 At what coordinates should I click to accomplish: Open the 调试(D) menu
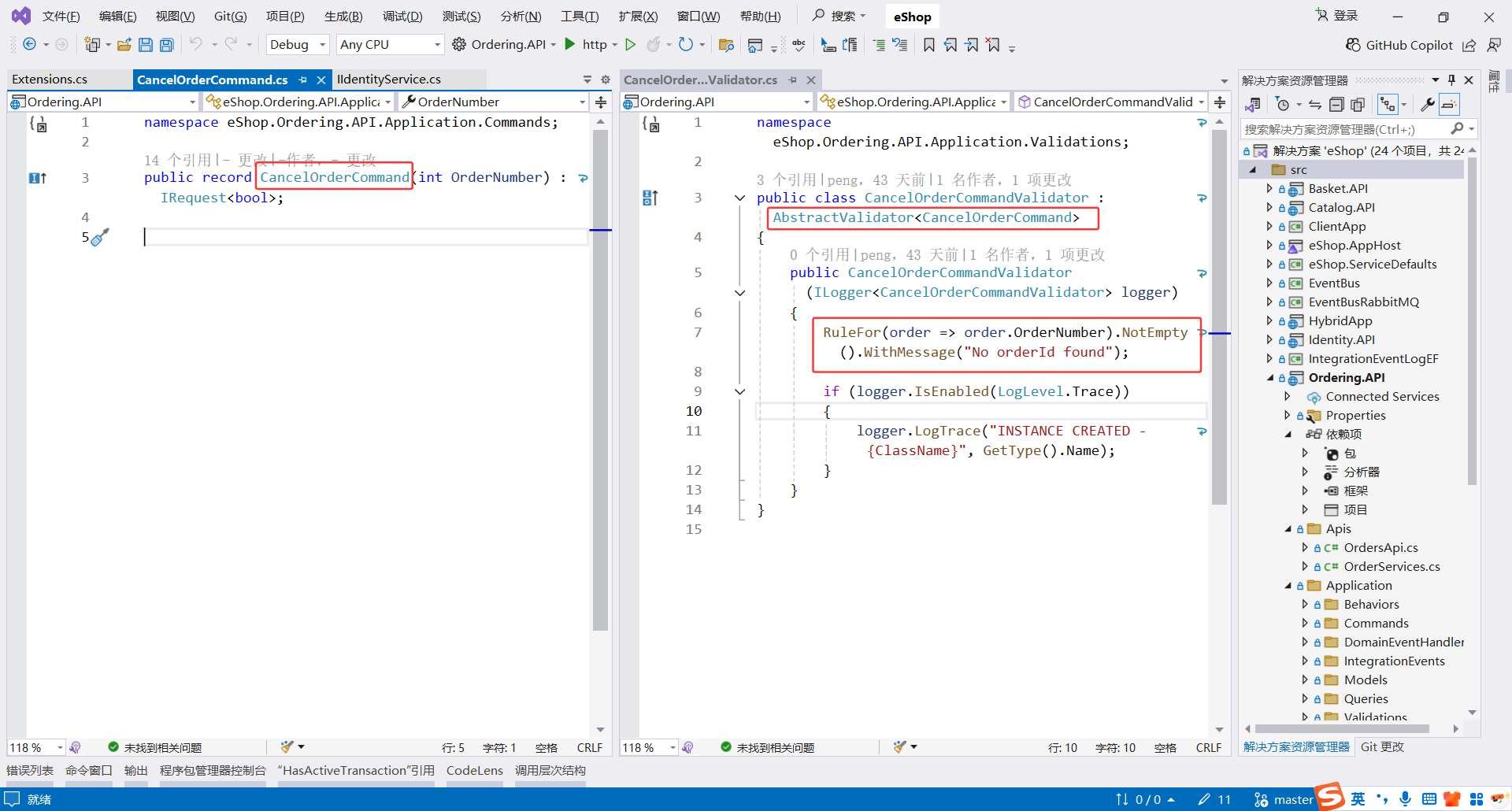tap(402, 17)
